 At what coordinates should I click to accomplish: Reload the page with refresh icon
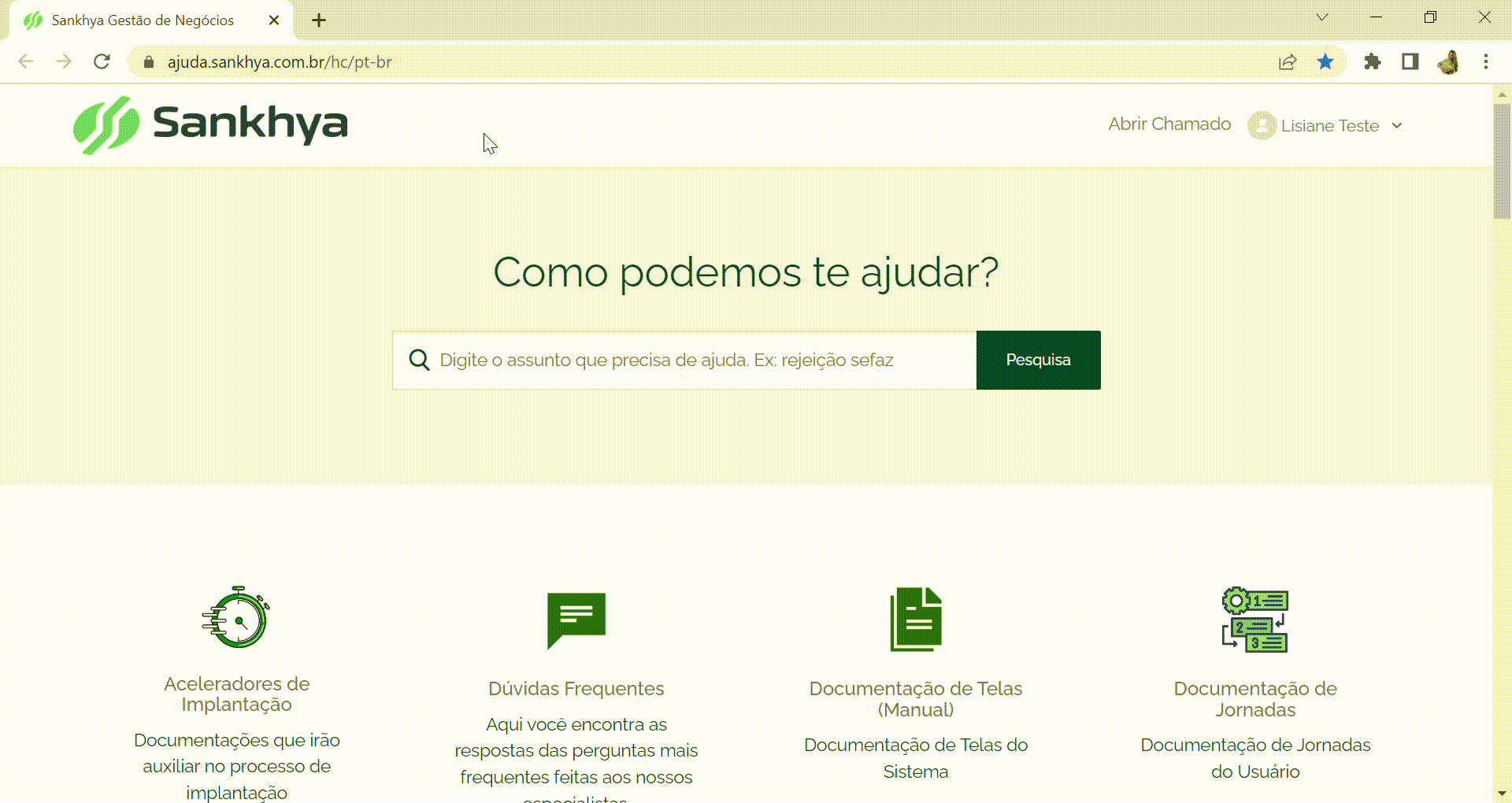(102, 61)
